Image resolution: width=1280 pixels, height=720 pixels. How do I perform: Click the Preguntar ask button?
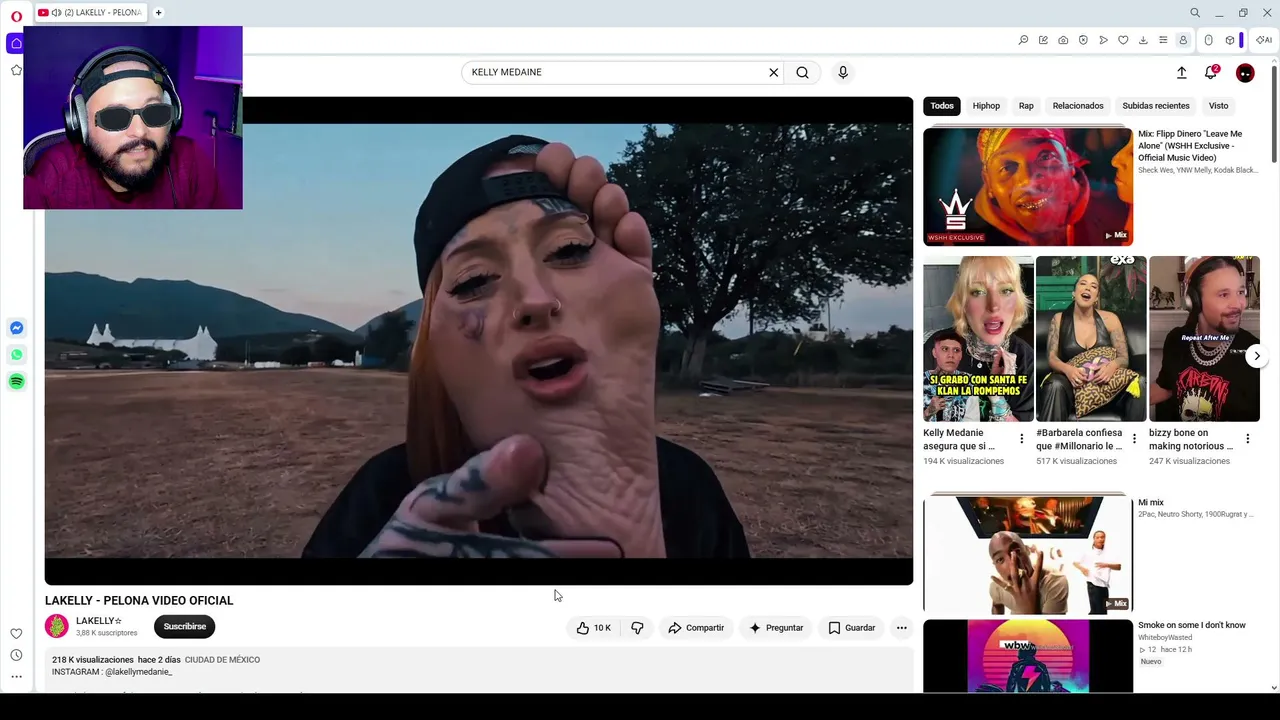coord(776,628)
